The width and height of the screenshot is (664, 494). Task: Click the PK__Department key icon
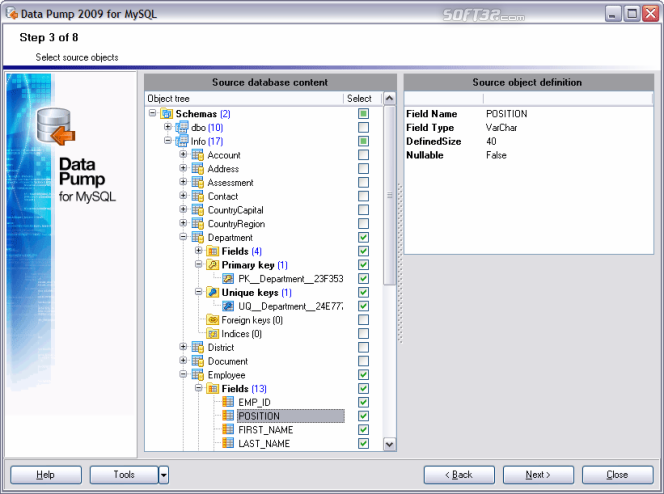(228, 279)
